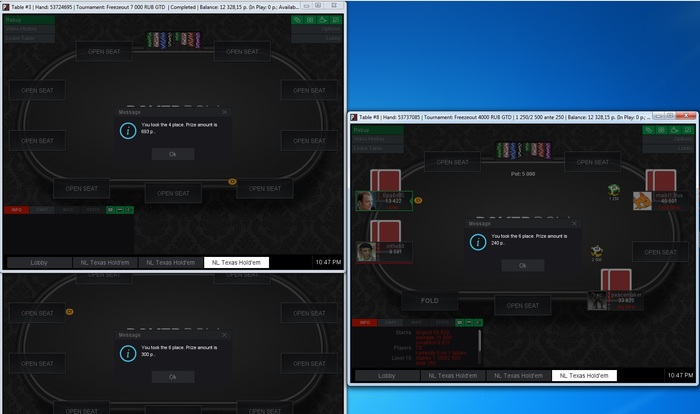This screenshot has width=700, height=414.
Task: Click Ok in Table #8 prize message
Action: (x=523, y=265)
